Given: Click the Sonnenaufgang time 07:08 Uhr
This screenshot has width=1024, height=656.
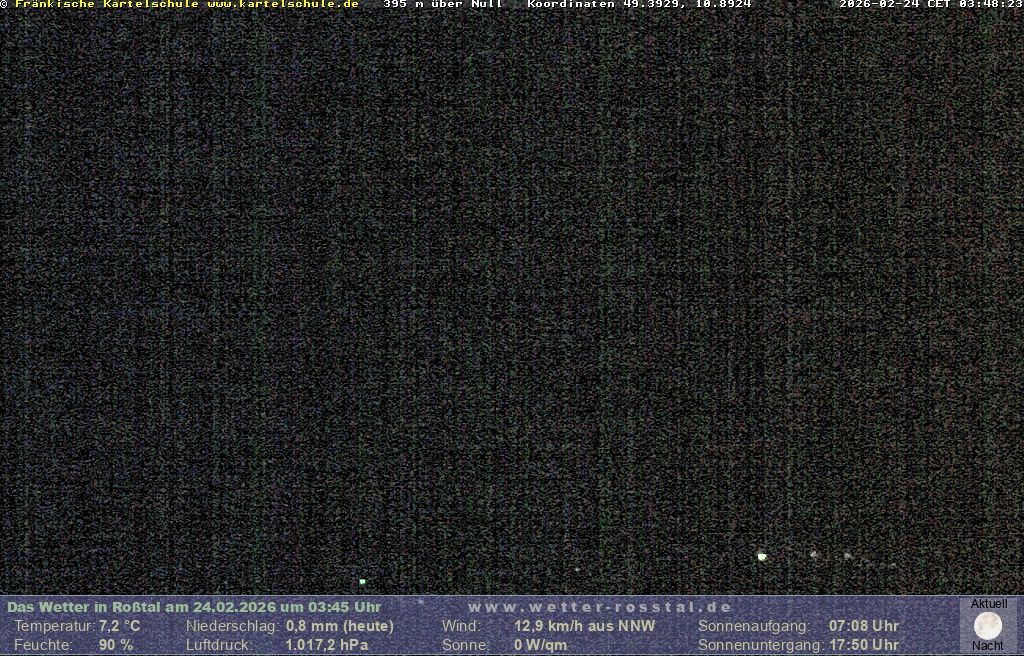Looking at the screenshot, I should point(864,626).
